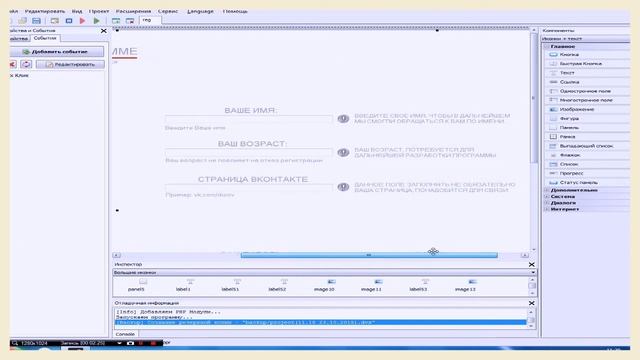Click the gray window icon after Save
The height and width of the screenshot is (360, 640).
(55, 21)
